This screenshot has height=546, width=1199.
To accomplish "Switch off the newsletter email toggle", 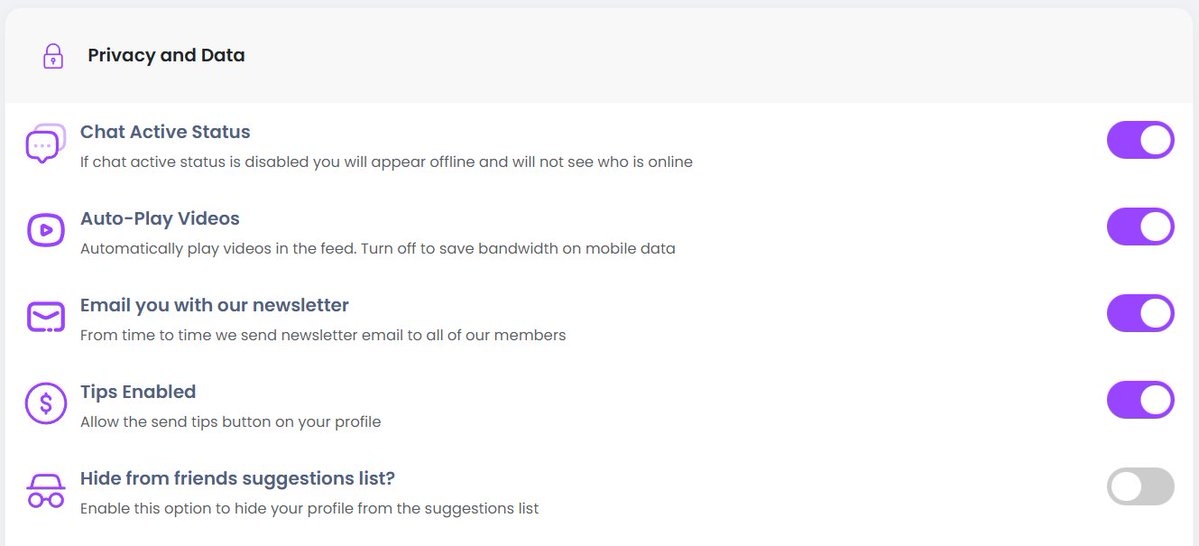I will coord(1140,313).
